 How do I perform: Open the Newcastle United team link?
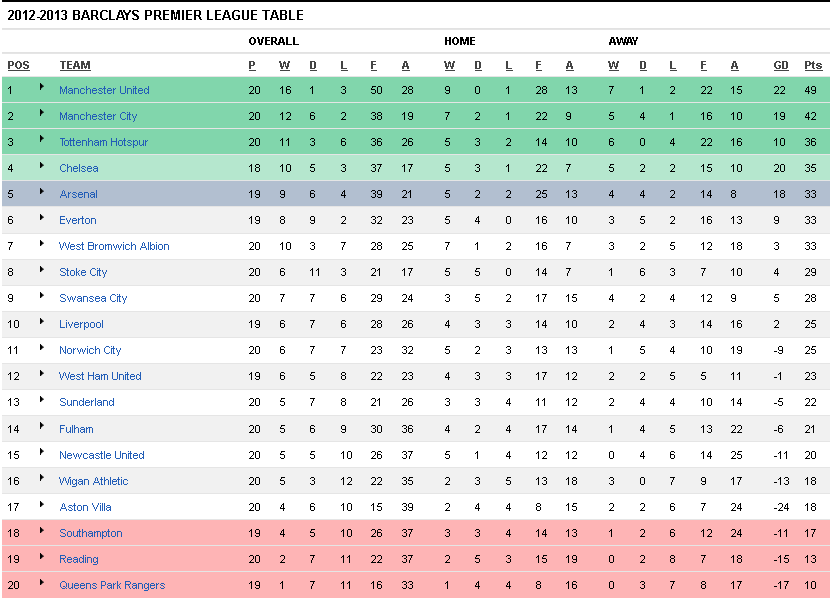click(102, 455)
